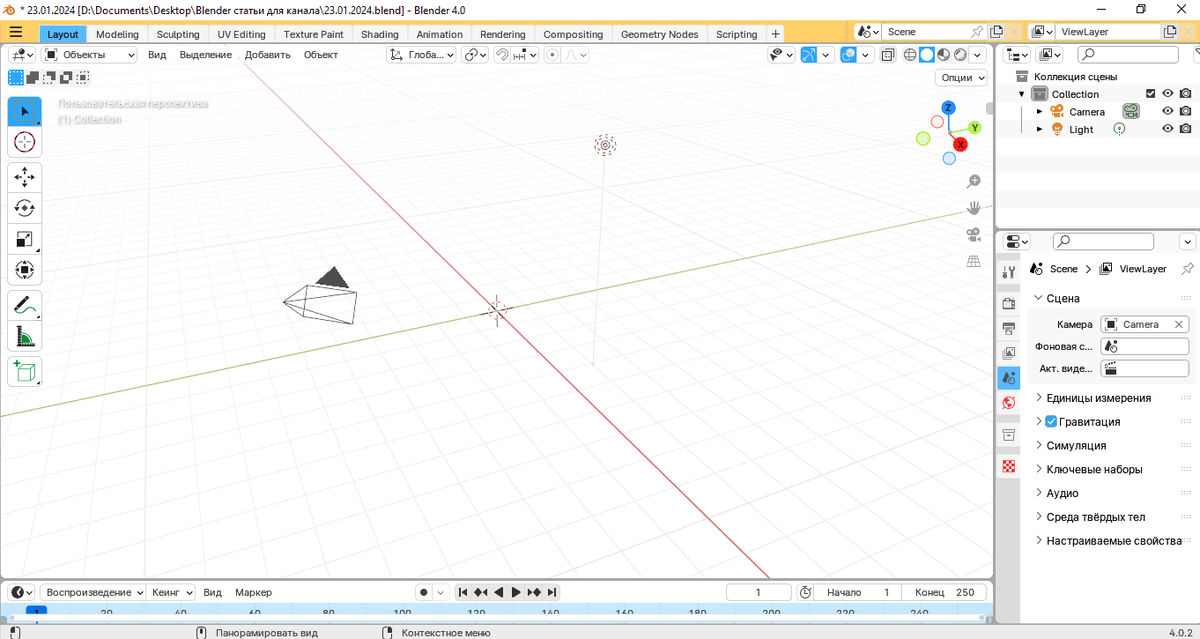Pick the Scale tool
The width and height of the screenshot is (1200, 639).
point(25,239)
